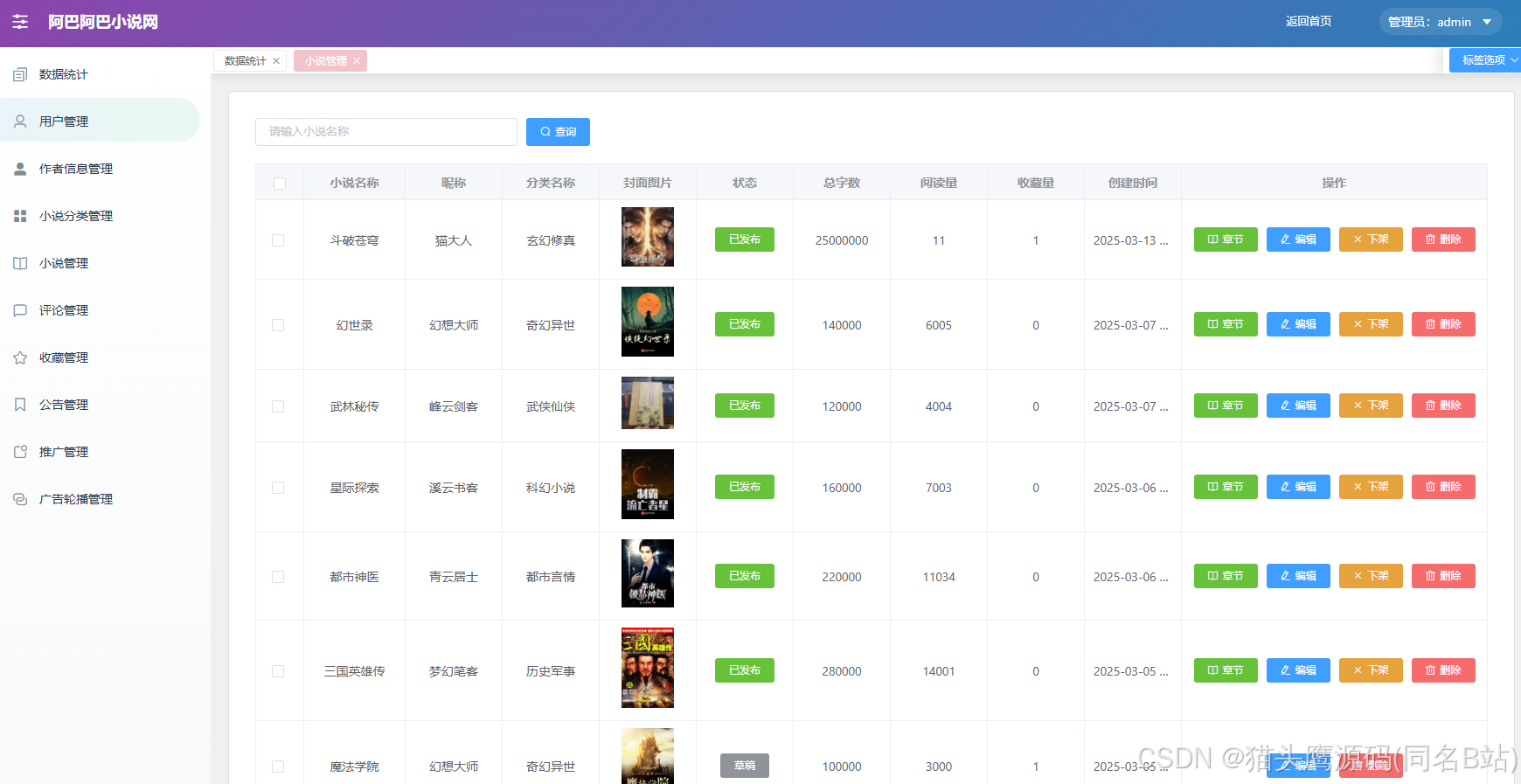Delete the 三国英雄传 novel

[1443, 670]
